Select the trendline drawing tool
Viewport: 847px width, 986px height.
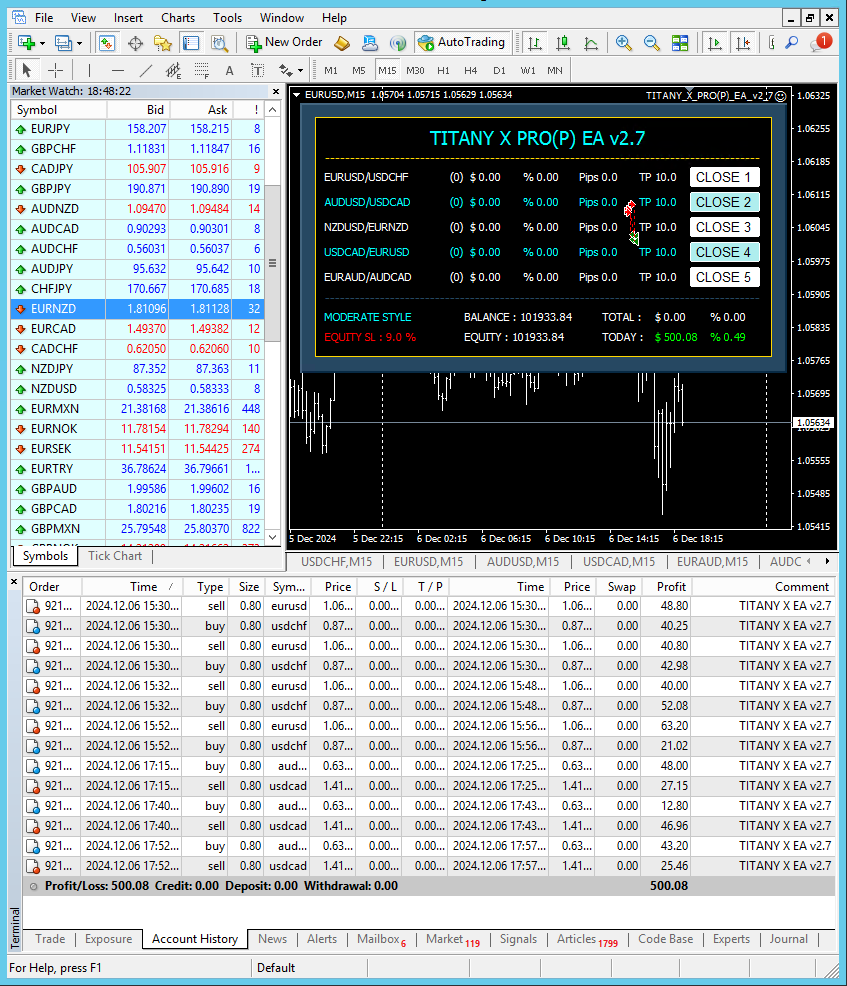(x=146, y=70)
